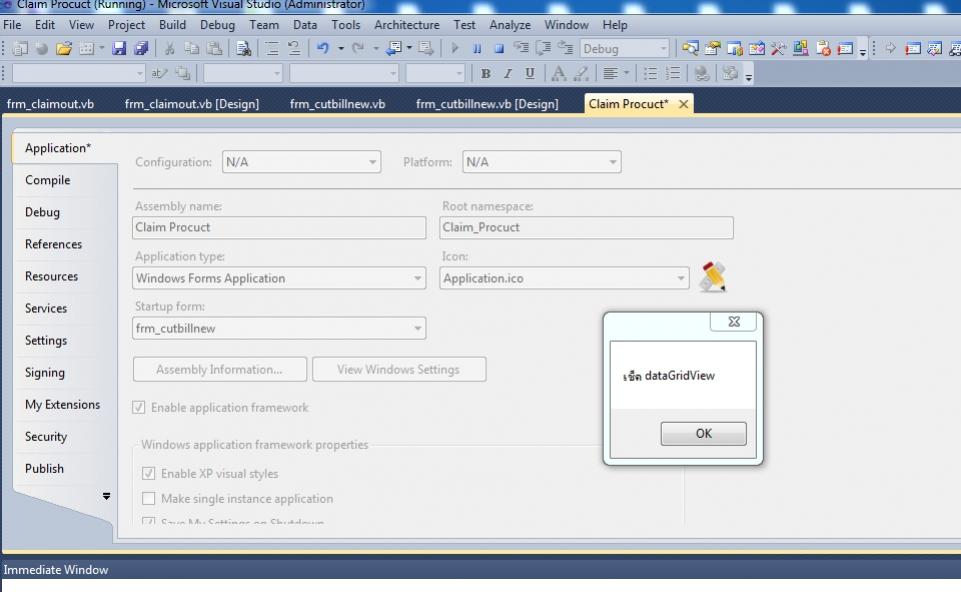The image size is (961, 592).
Task: Click the Comment Out Lines icon
Action: [272, 48]
